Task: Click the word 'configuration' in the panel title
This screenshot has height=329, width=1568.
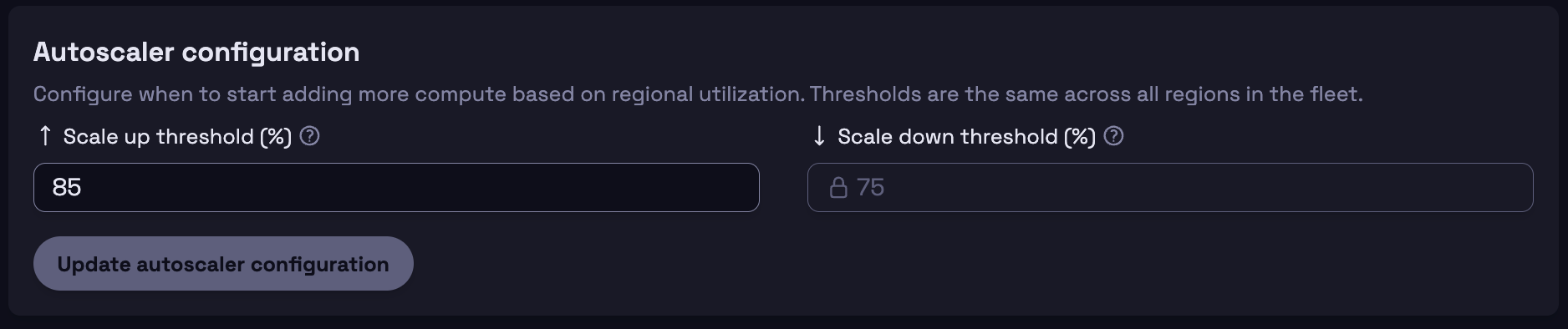Action: (x=270, y=53)
